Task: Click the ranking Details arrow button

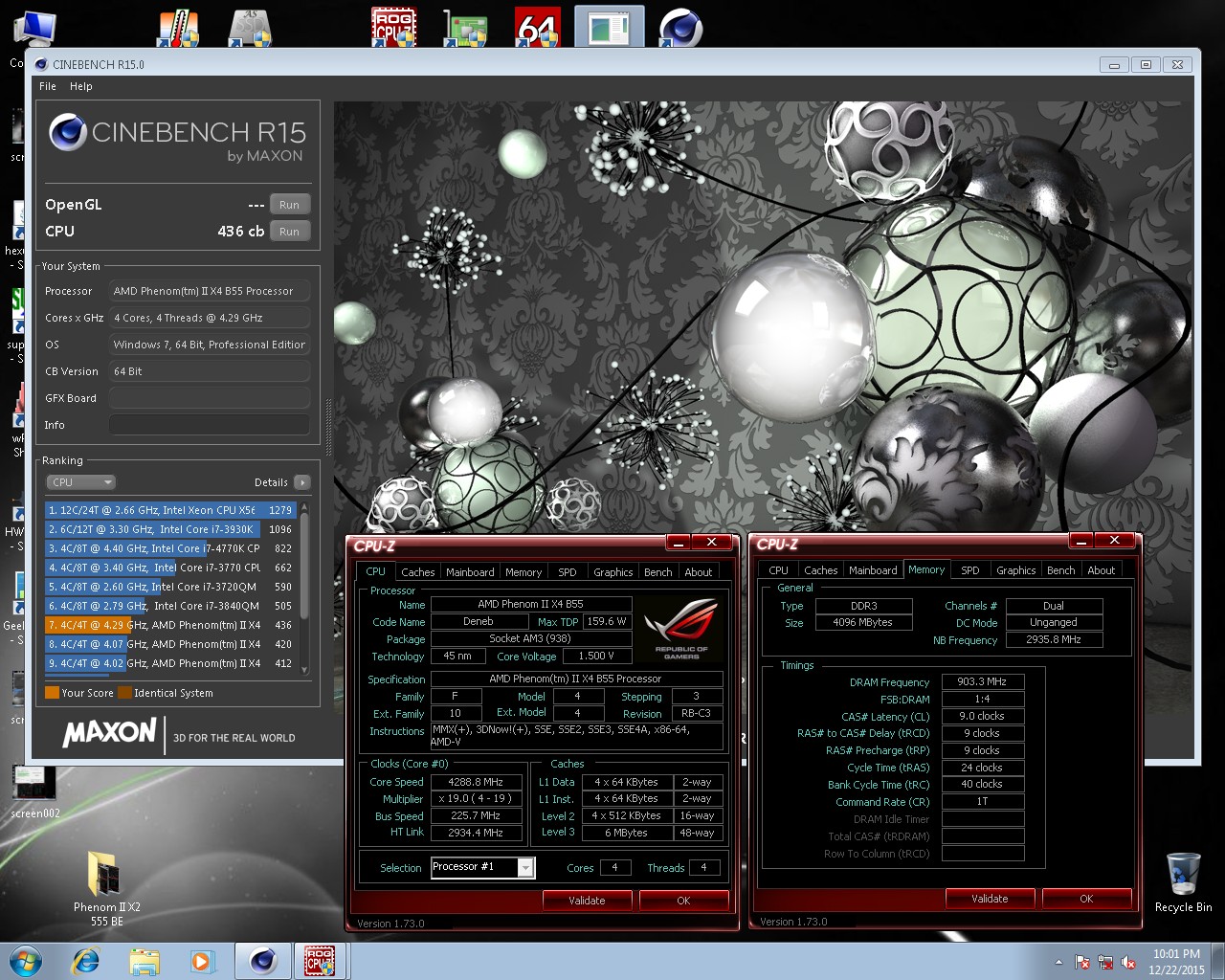Action: 302,482
